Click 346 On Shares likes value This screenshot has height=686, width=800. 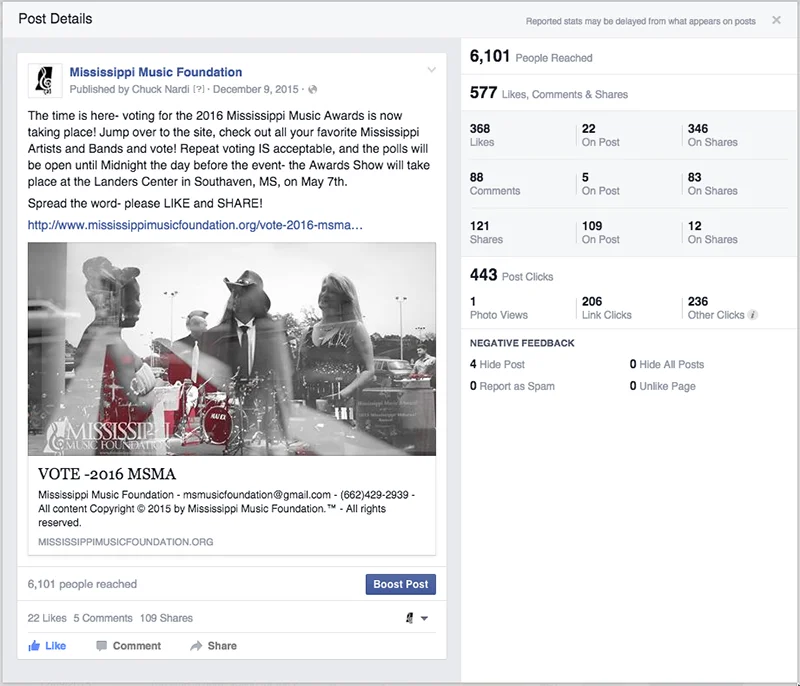tap(712, 135)
